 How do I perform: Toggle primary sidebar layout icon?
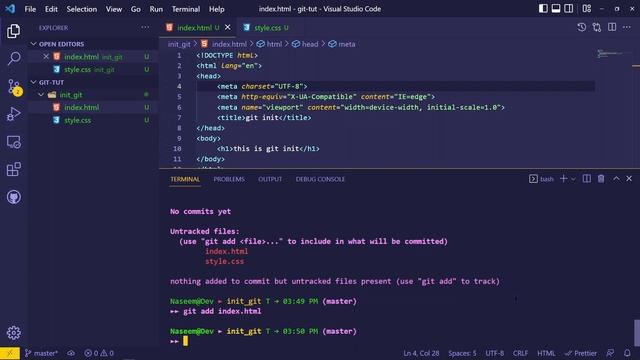pyautogui.click(x=543, y=9)
